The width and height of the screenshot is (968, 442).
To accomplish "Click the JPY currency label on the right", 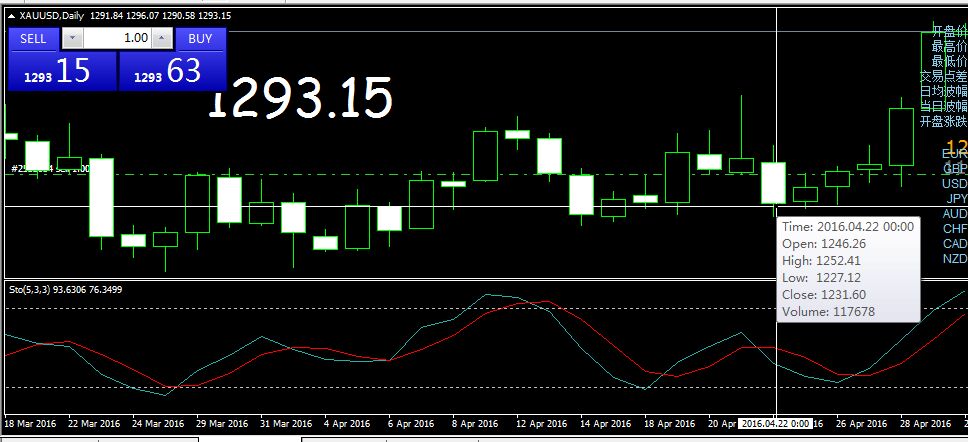I will 956,199.
